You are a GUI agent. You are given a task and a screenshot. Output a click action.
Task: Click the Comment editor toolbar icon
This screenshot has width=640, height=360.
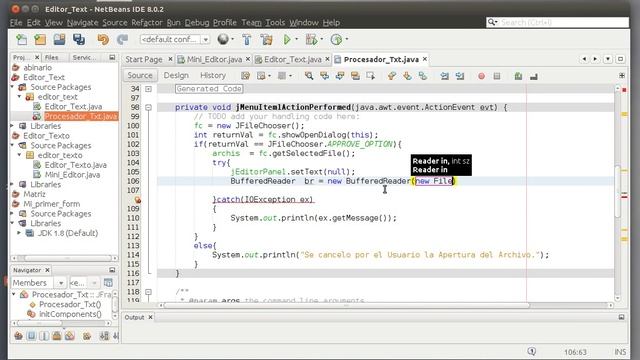pos(518,76)
